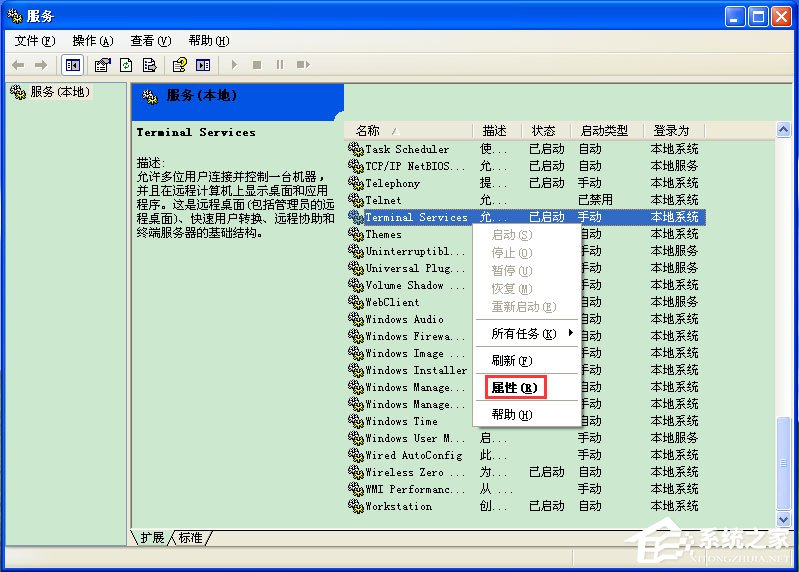This screenshot has width=799, height=572.
Task: Select the Workstation service row
Action: coord(398,506)
